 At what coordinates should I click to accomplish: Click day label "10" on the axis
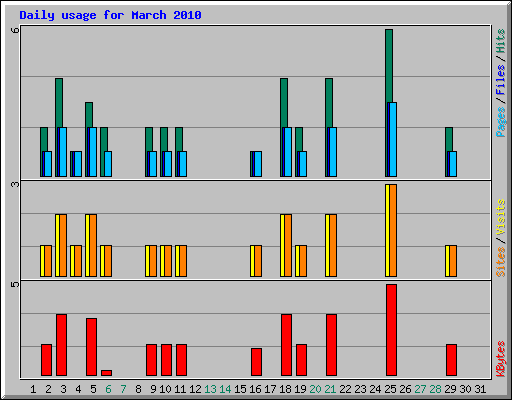[x=165, y=389]
